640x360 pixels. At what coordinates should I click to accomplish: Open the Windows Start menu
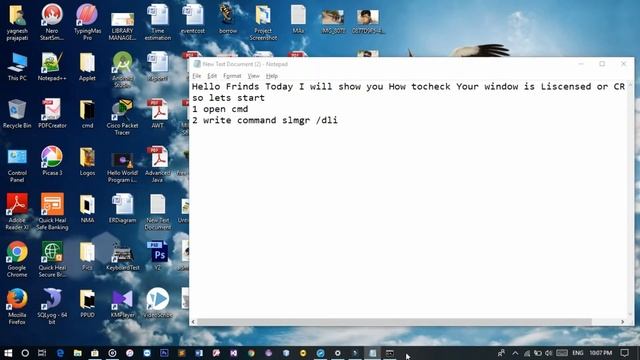coord(8,353)
